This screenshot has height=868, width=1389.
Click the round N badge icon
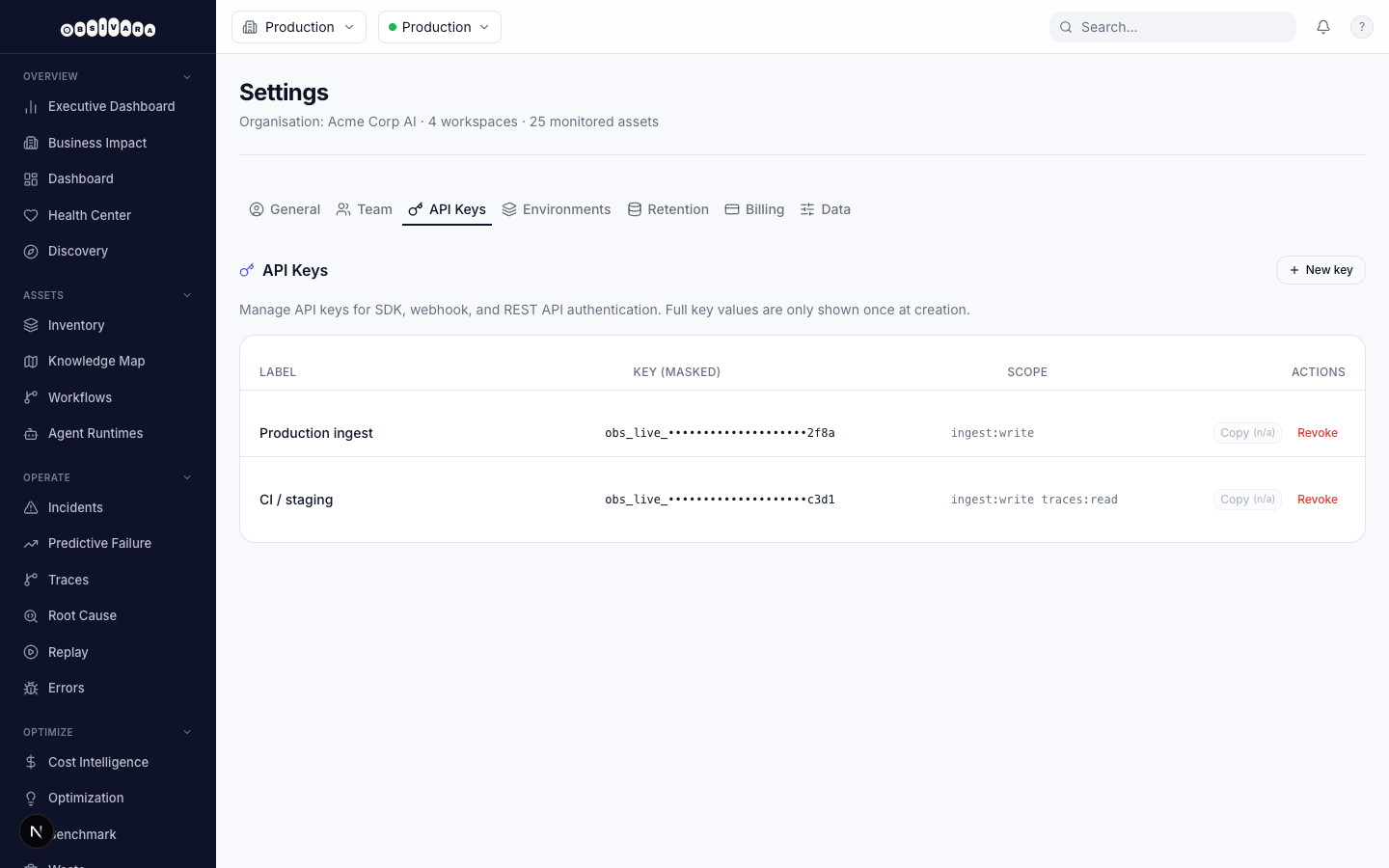click(x=37, y=831)
